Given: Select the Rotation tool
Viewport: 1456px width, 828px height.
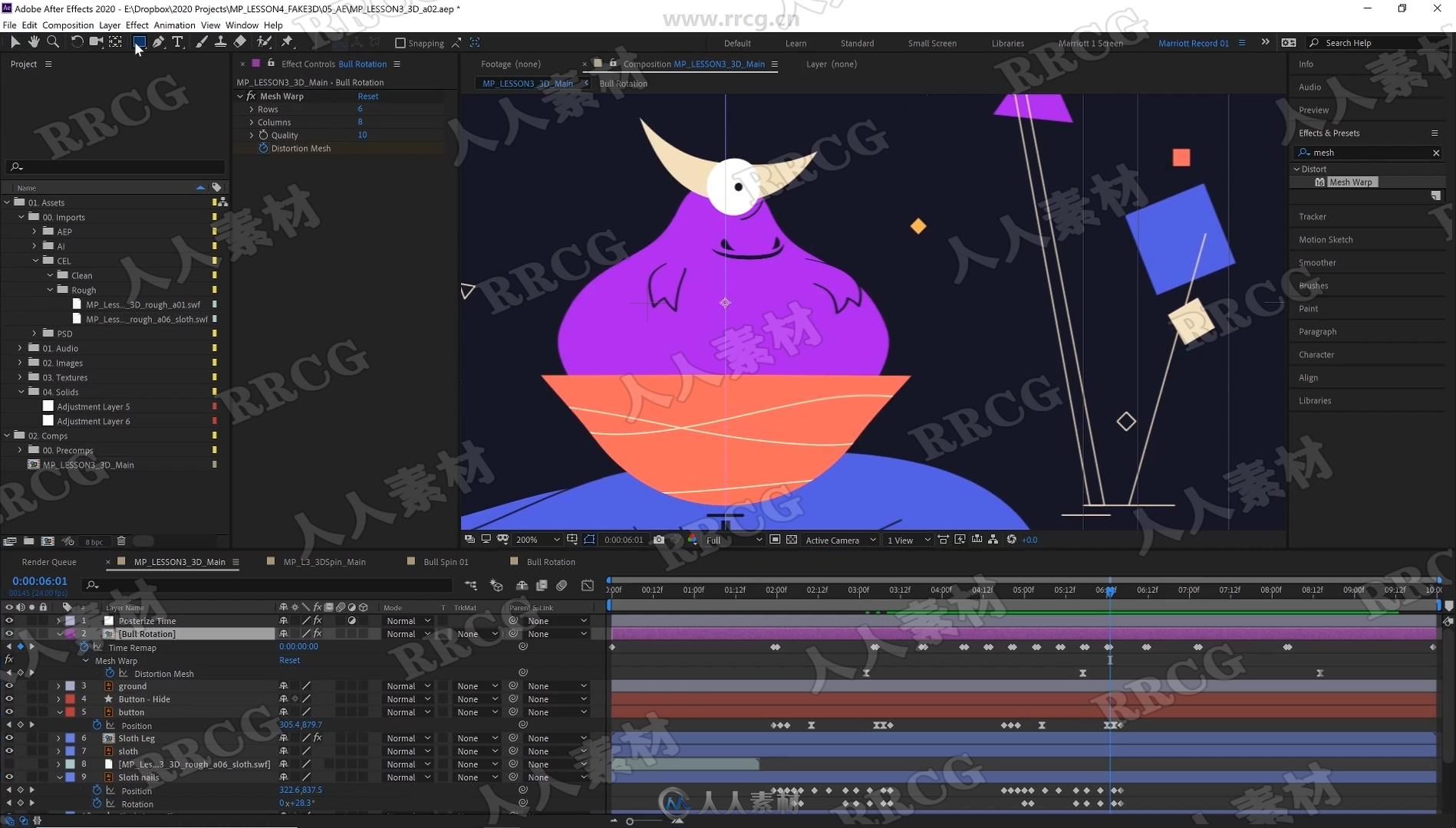Looking at the screenshot, I should pyautogui.click(x=77, y=42).
